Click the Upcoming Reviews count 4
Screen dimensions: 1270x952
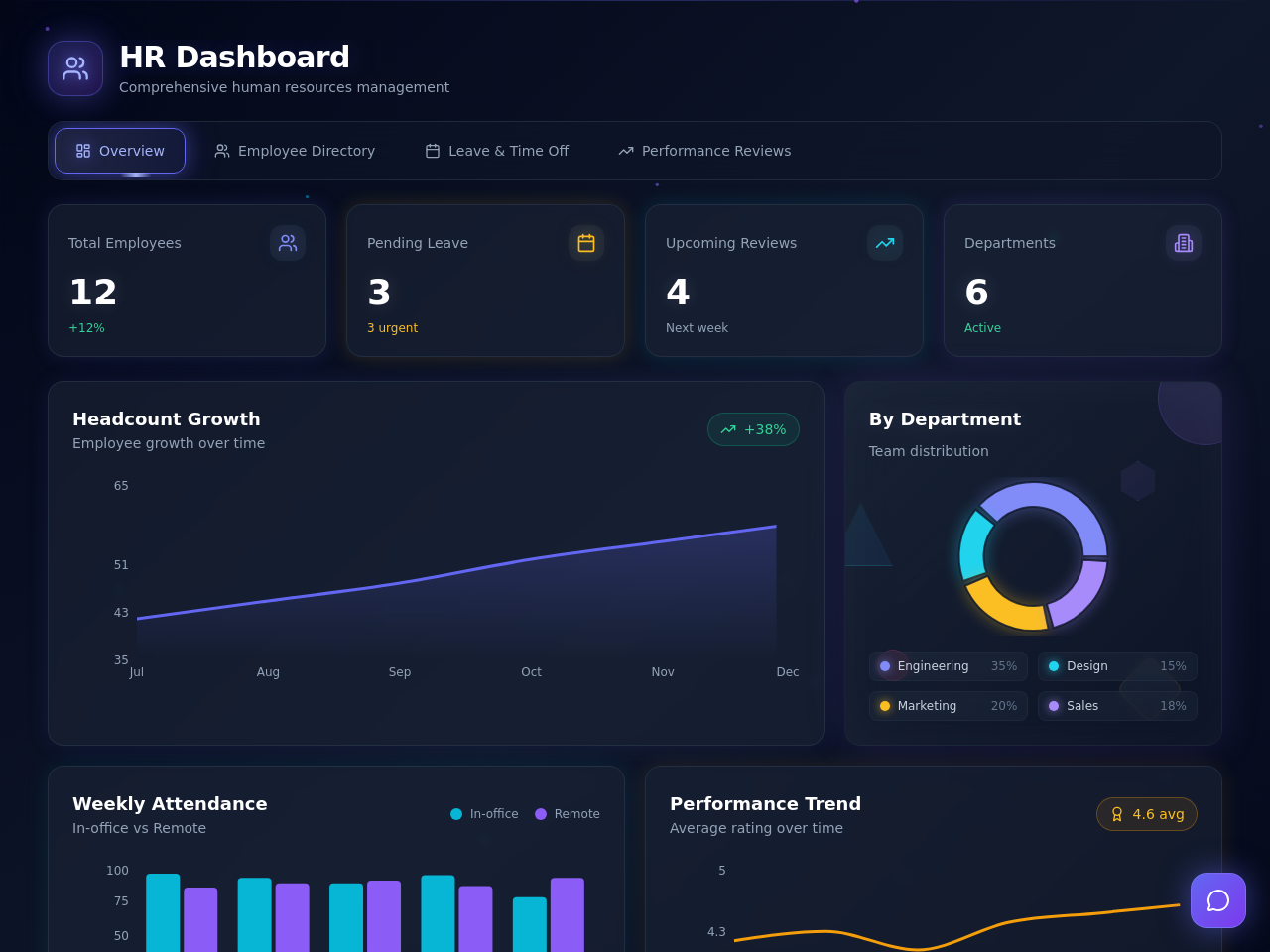pos(678,293)
